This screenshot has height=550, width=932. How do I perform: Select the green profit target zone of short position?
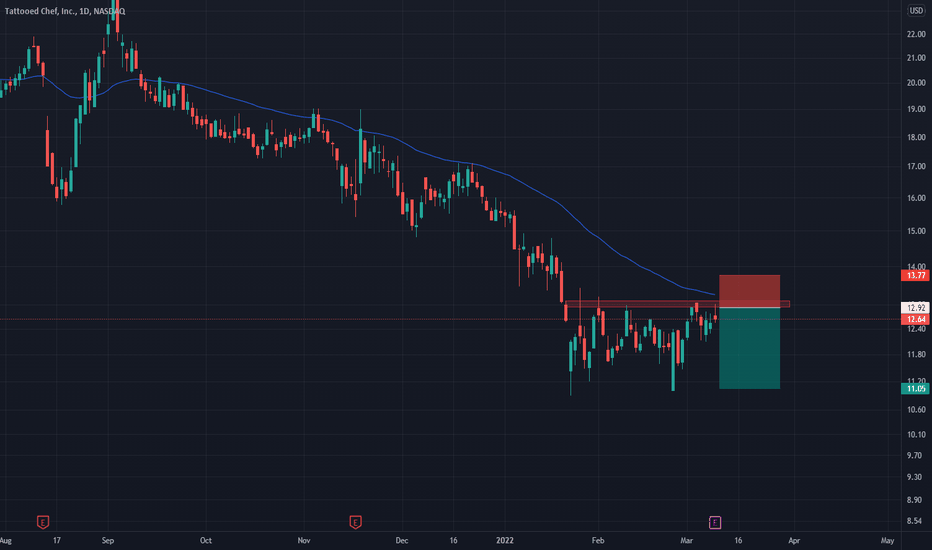coord(750,348)
